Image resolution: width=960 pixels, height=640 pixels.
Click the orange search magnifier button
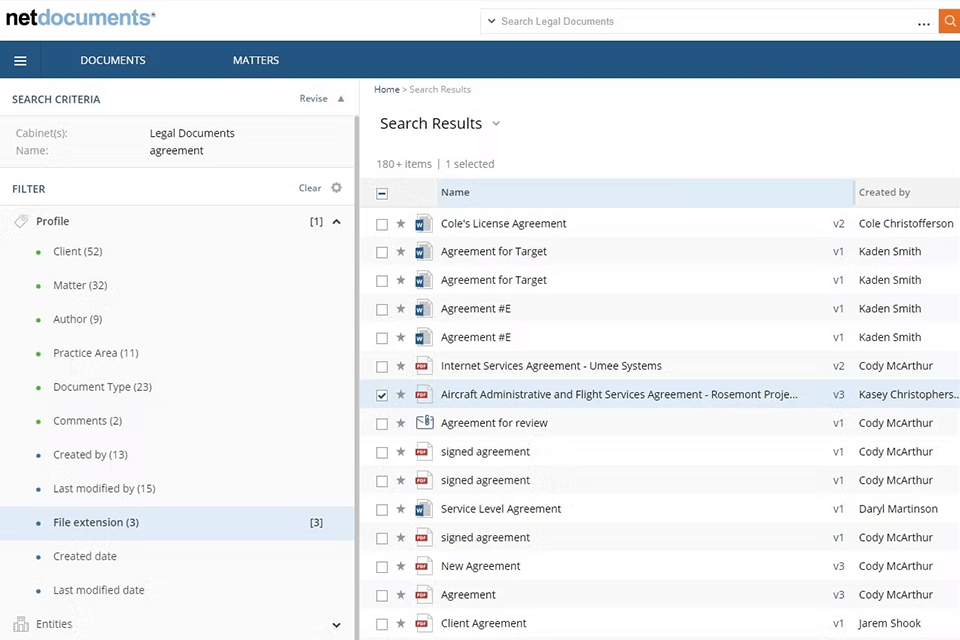click(x=949, y=22)
